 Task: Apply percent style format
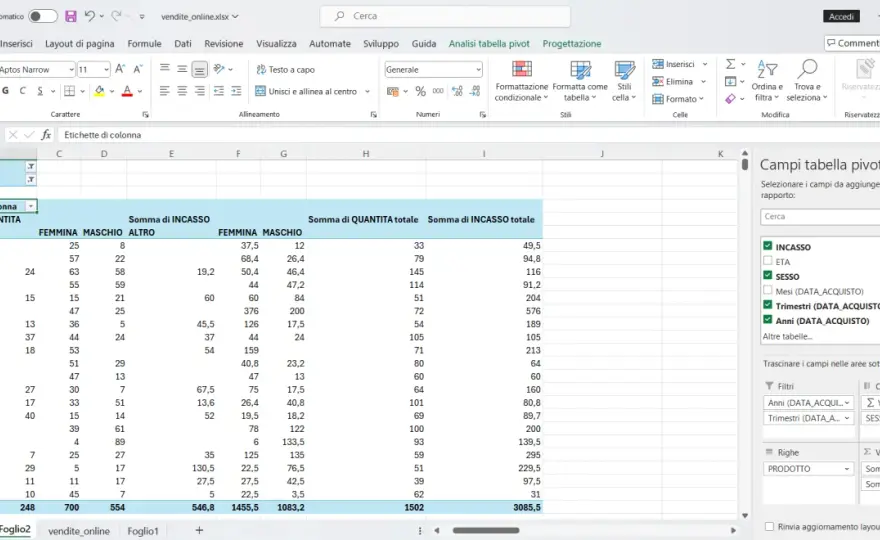click(x=420, y=91)
